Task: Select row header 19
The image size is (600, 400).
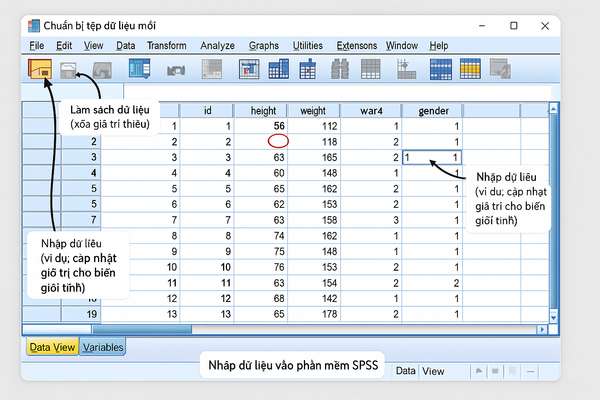Action: point(81,314)
